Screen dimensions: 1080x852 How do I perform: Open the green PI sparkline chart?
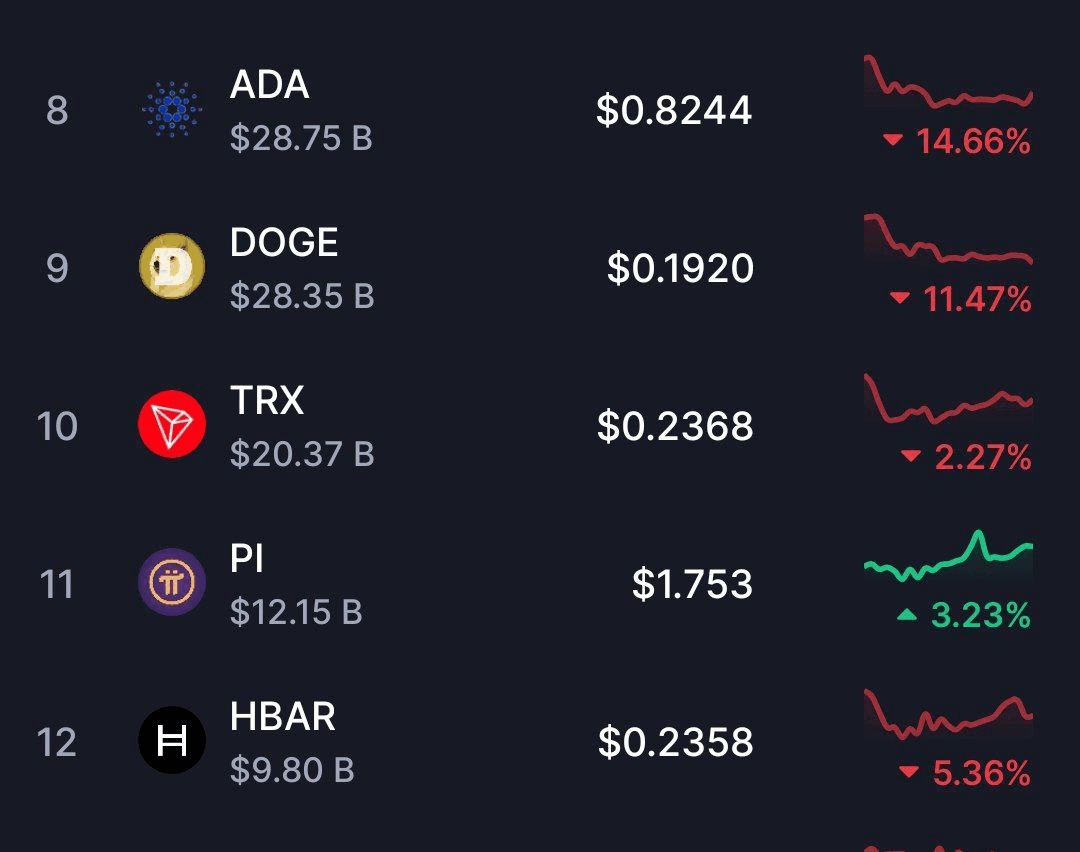(x=948, y=556)
